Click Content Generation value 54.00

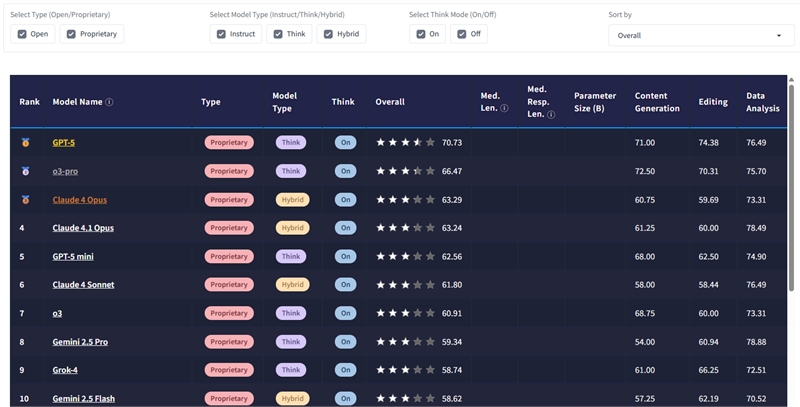[x=645, y=342]
